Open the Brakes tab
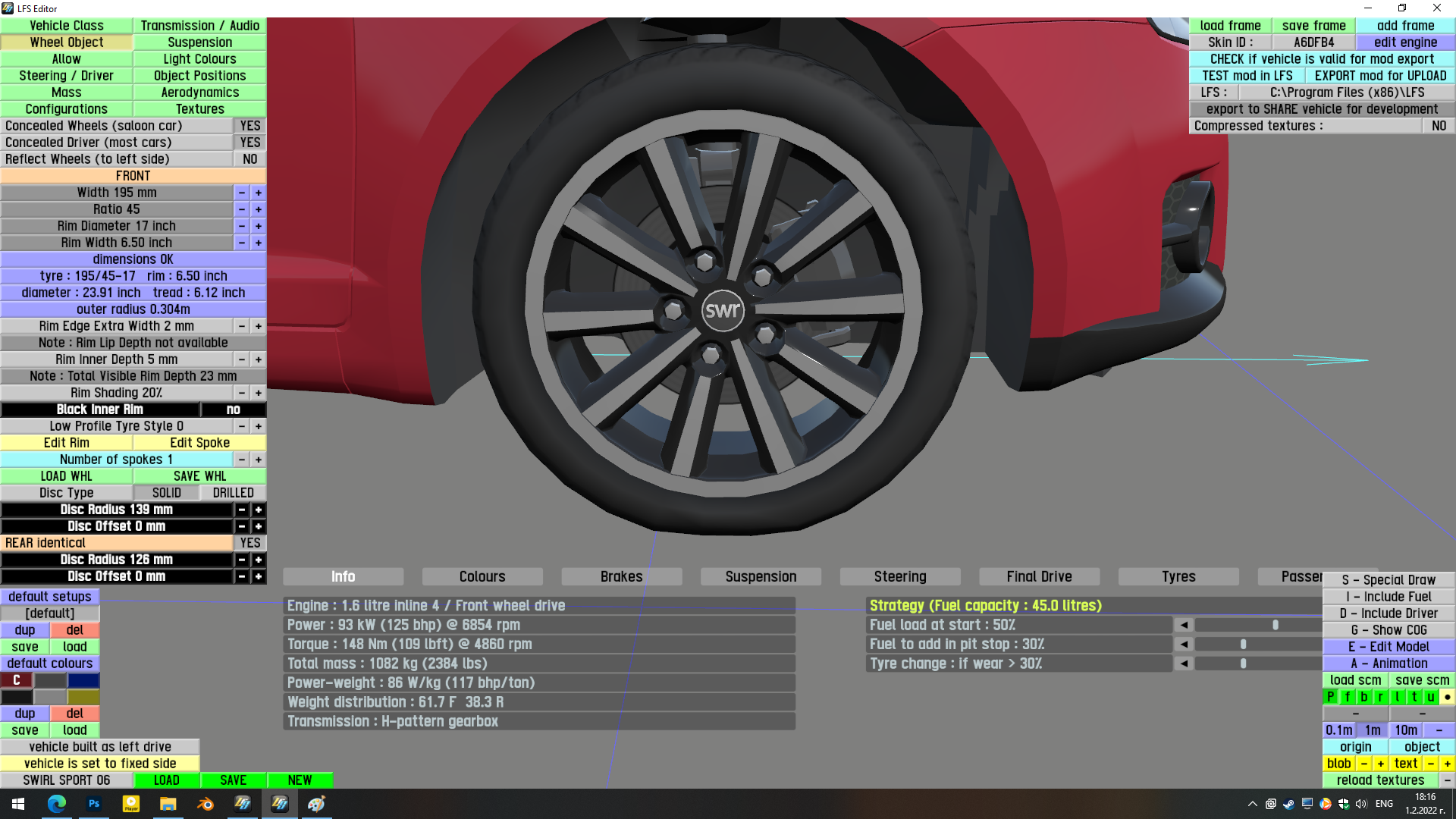The image size is (1456, 819). pos(621,576)
